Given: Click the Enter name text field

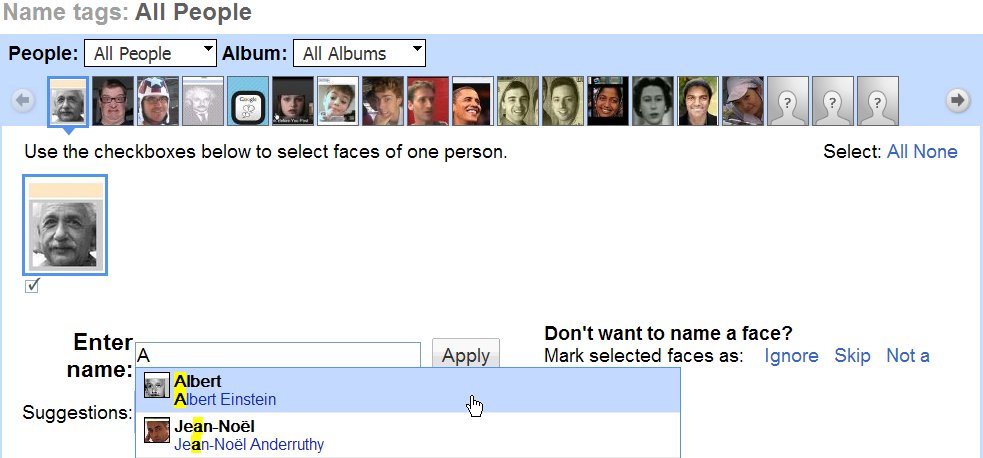Looking at the screenshot, I should click(x=278, y=355).
